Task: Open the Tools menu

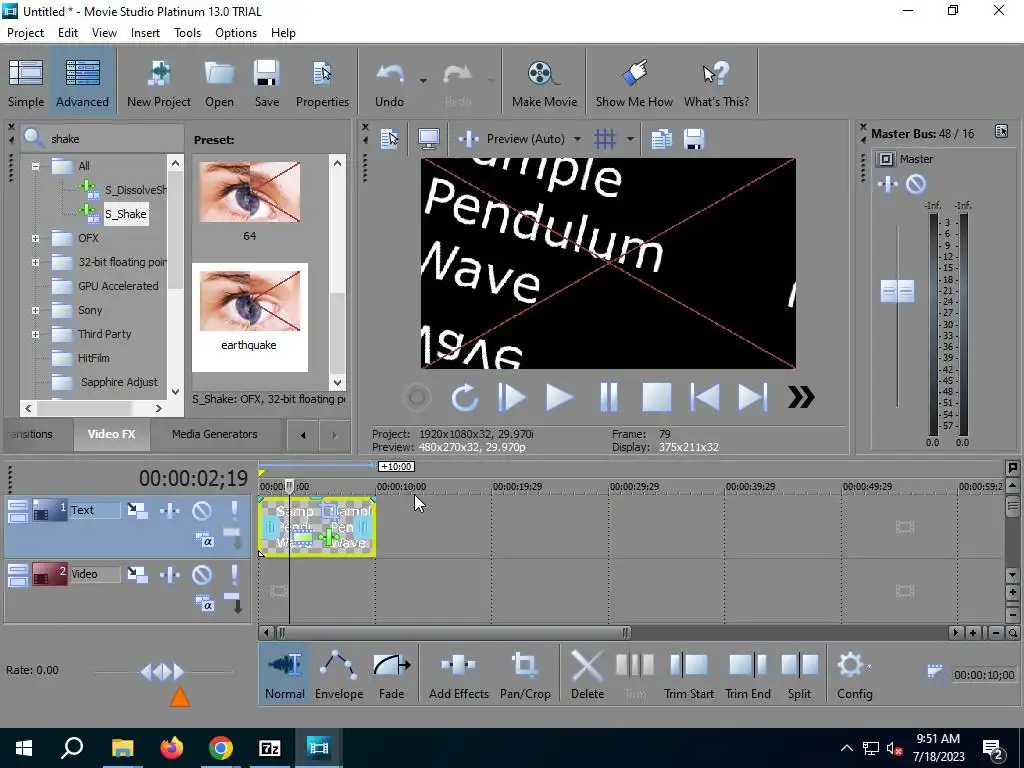Action: pyautogui.click(x=187, y=33)
